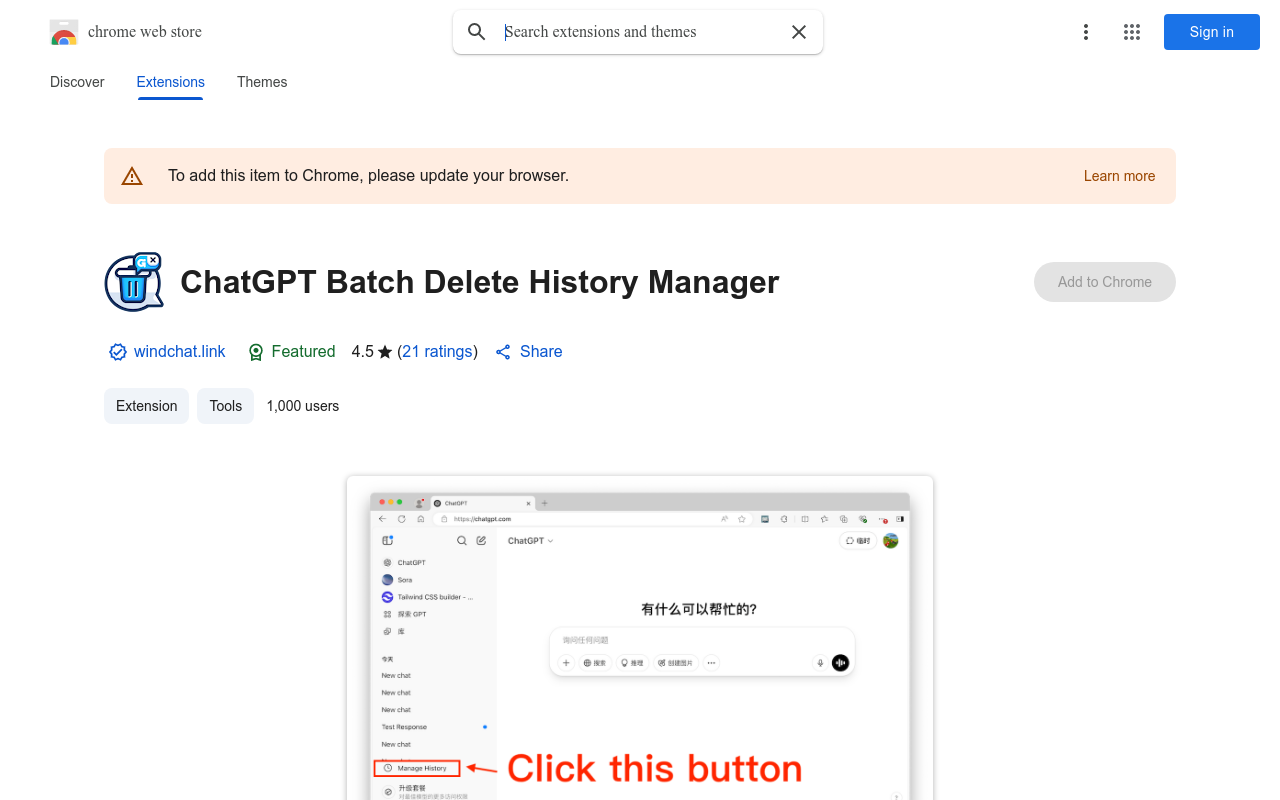Clear the search field with the X icon
1280x800 pixels.
click(799, 31)
